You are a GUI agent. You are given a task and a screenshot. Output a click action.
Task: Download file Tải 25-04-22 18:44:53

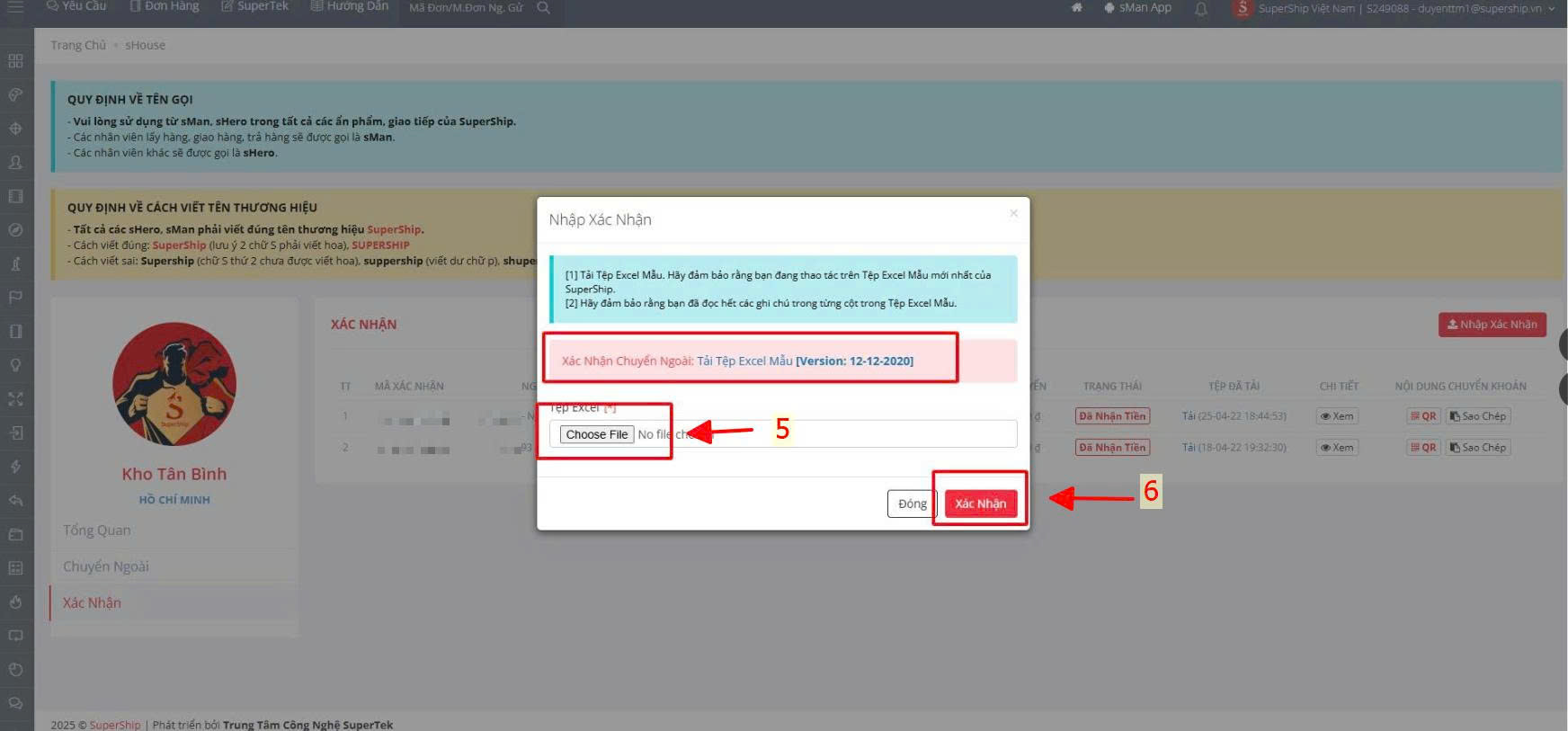(x=1234, y=416)
